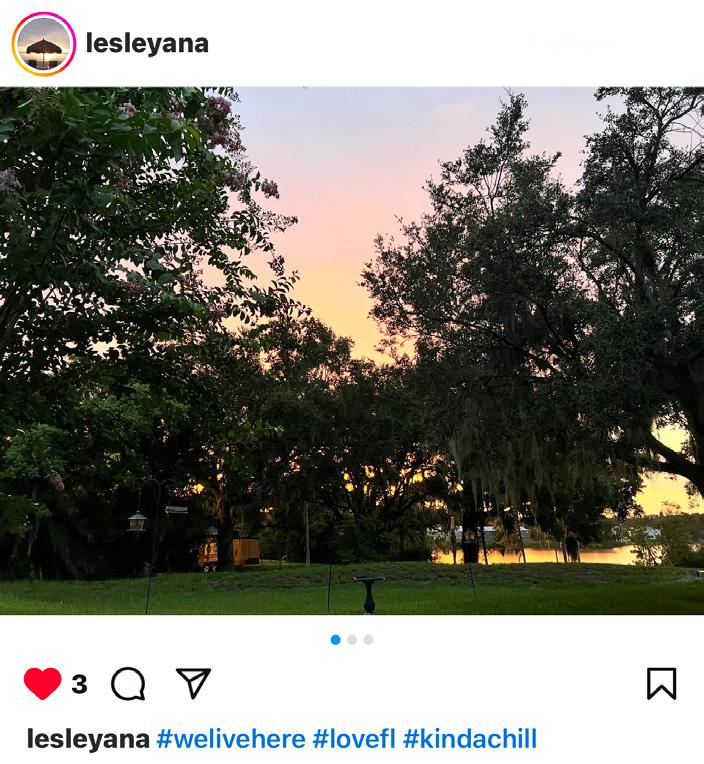View the list of 3 likes

(x=79, y=684)
